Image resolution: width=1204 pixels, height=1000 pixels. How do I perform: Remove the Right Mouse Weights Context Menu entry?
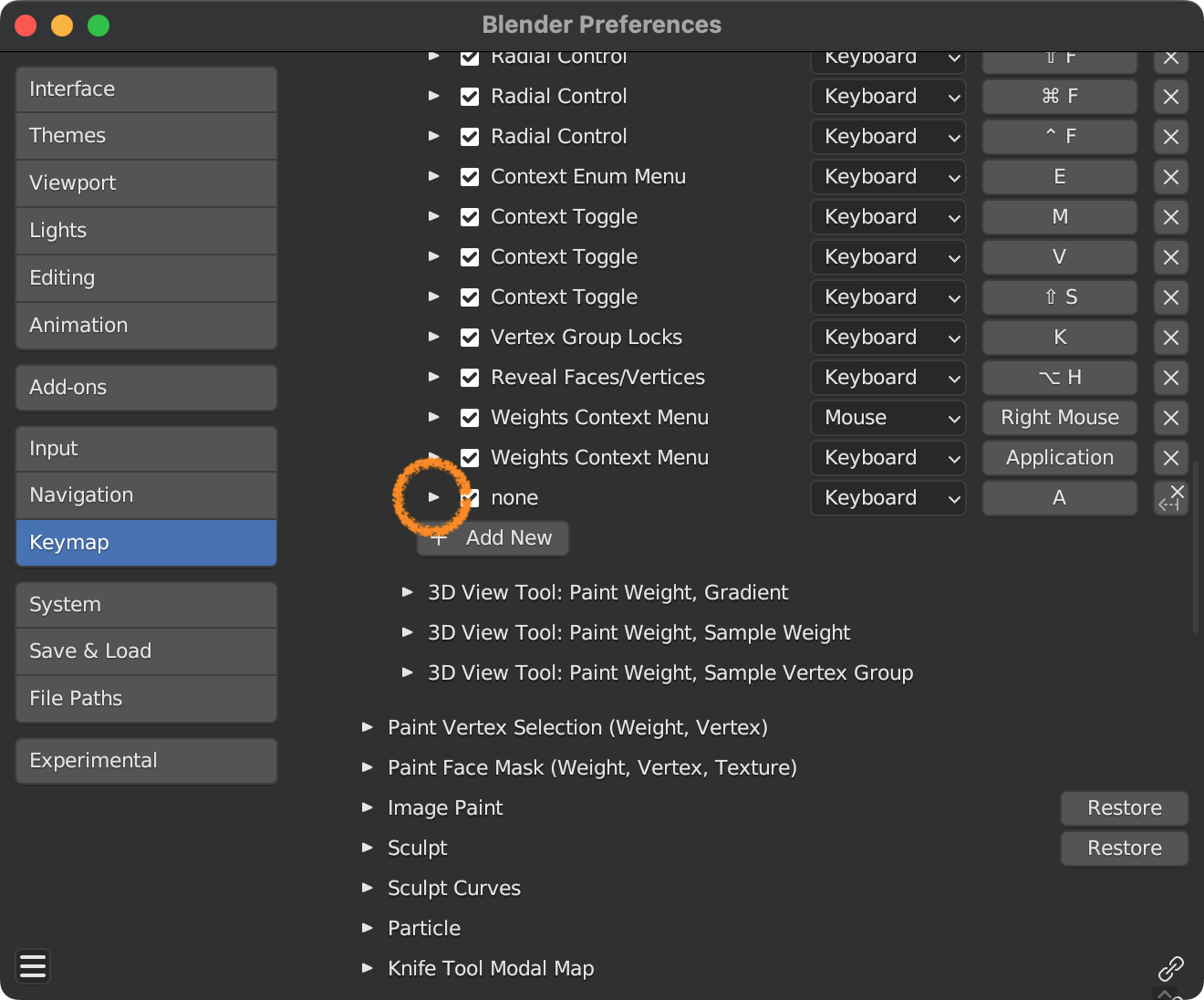pos(1171,418)
